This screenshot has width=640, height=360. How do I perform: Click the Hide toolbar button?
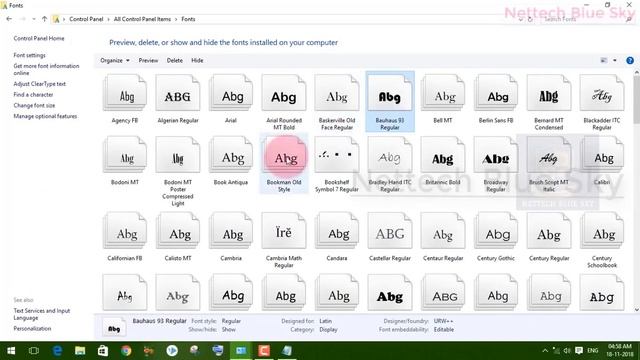197,60
